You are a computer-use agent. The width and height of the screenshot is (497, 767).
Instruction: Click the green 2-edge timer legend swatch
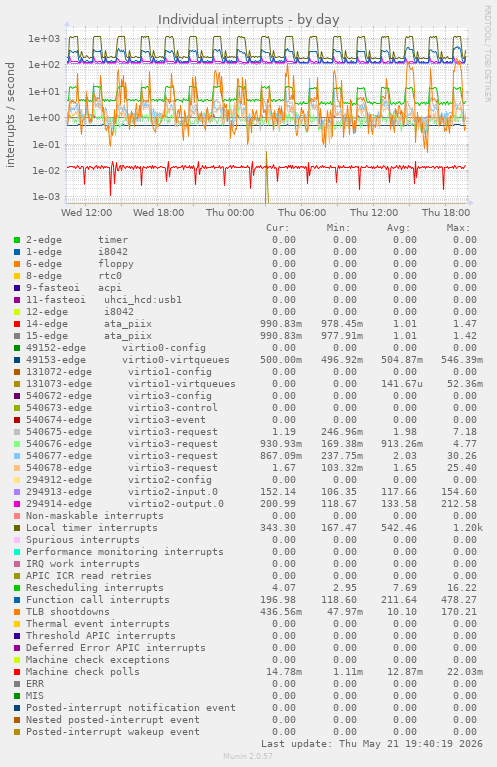click(17, 240)
